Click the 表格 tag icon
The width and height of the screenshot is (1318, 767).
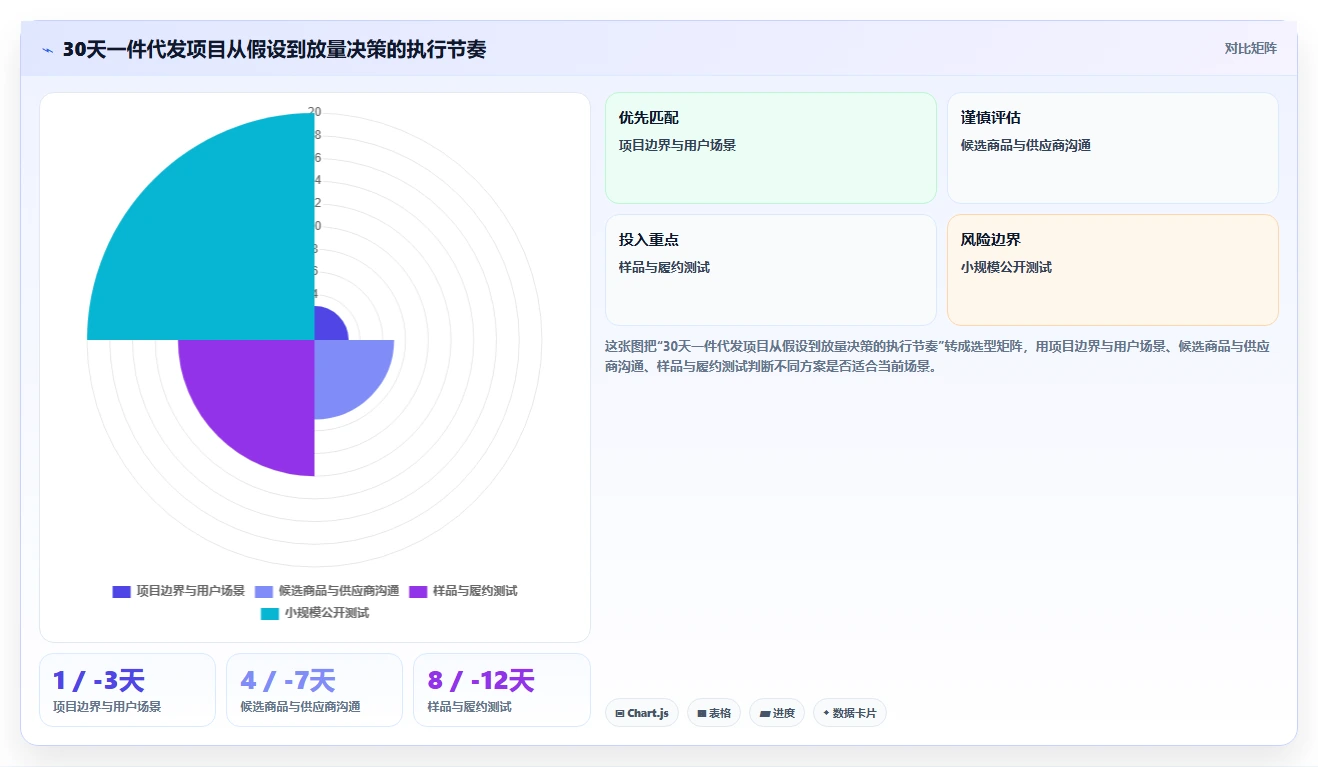702,714
